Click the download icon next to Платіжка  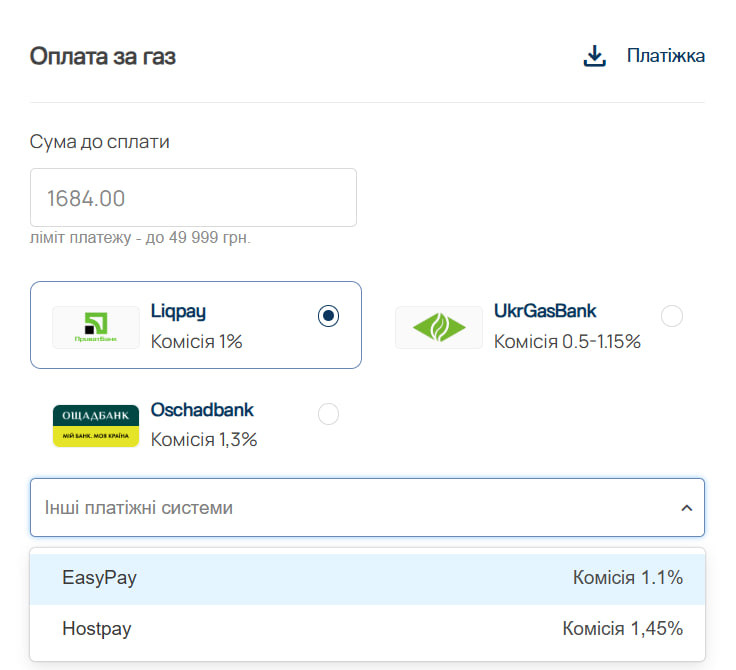[x=595, y=56]
